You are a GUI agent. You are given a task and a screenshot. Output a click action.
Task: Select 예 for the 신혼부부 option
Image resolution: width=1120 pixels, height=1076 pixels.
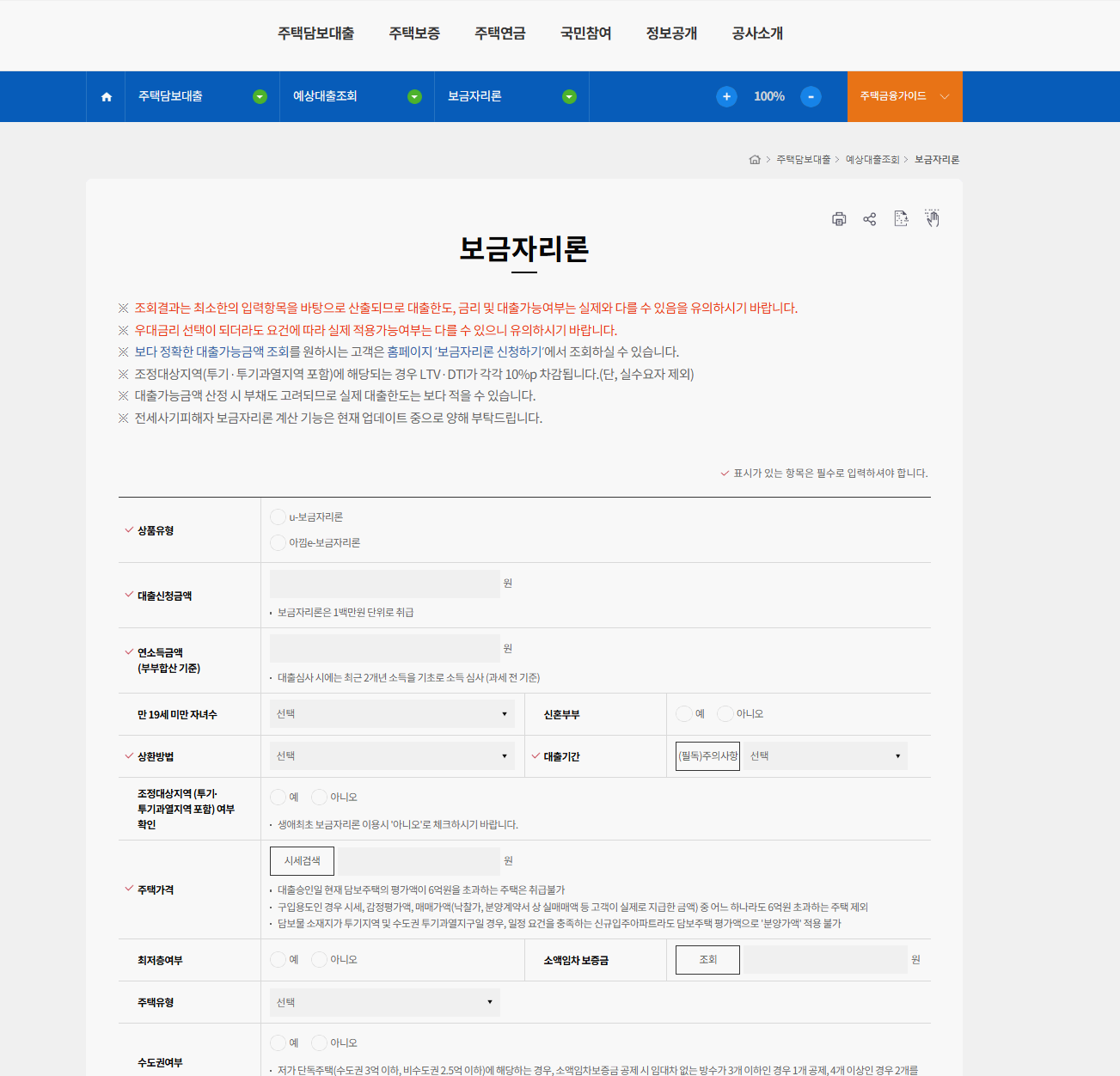(683, 713)
